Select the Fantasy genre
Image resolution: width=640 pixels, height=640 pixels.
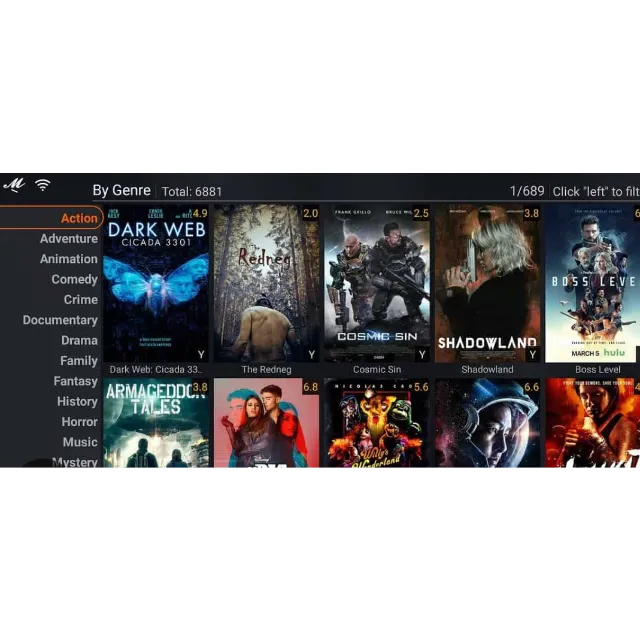(76, 381)
